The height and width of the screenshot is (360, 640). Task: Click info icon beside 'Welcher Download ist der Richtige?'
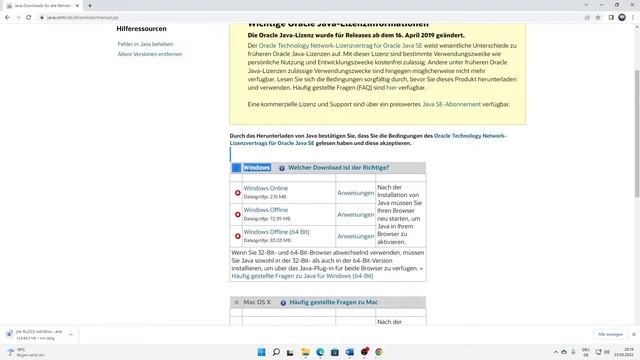pyautogui.click(x=282, y=168)
